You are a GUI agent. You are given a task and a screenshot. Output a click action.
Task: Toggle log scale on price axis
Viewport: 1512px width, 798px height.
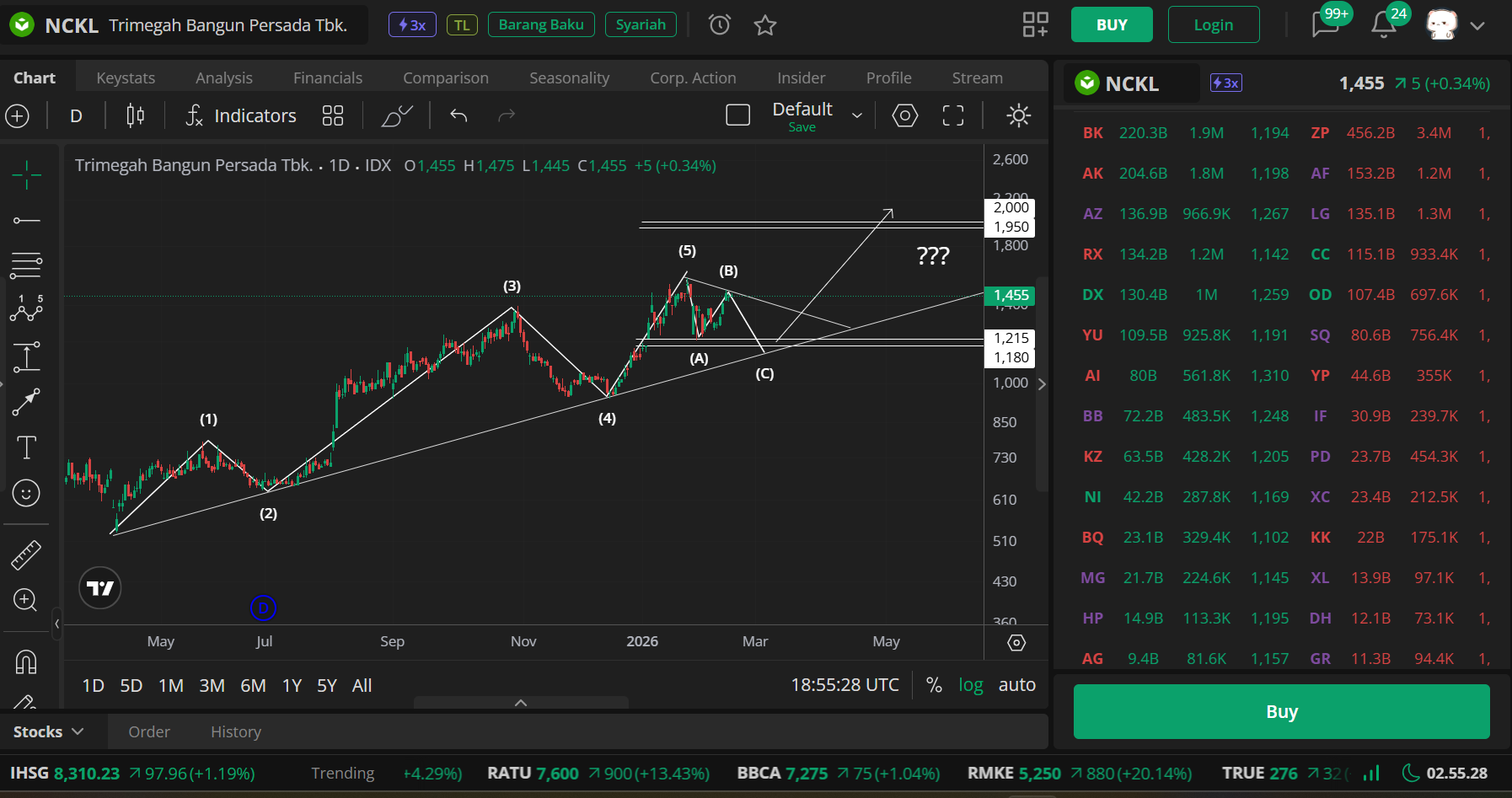[970, 685]
